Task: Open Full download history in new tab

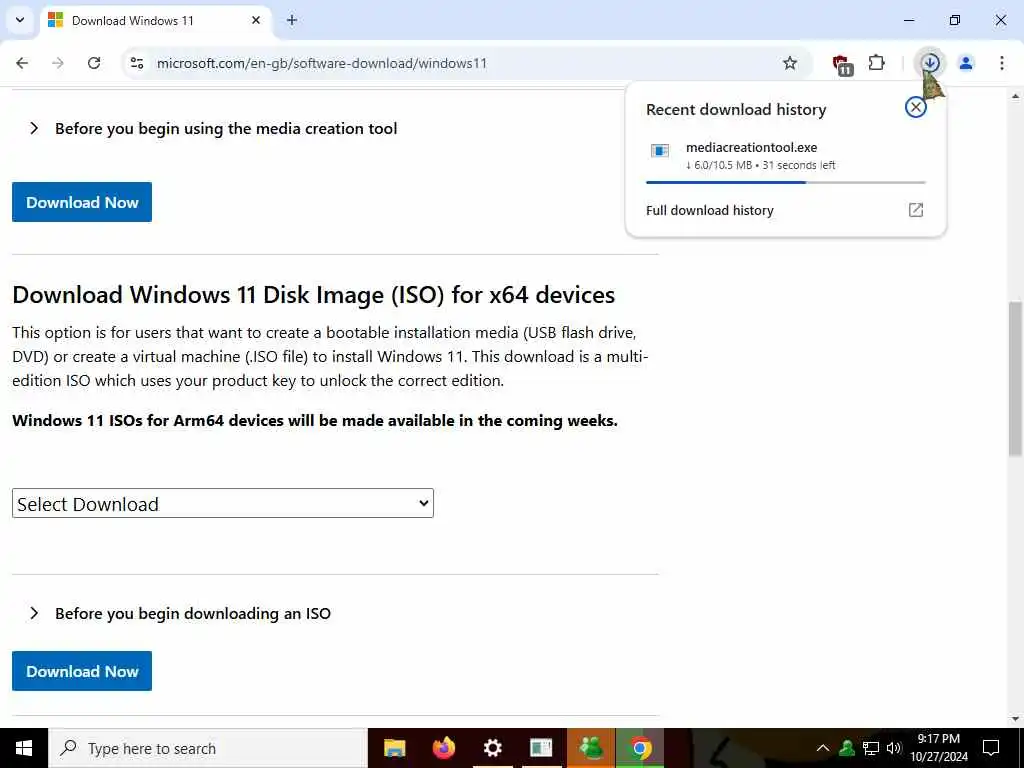Action: click(916, 210)
